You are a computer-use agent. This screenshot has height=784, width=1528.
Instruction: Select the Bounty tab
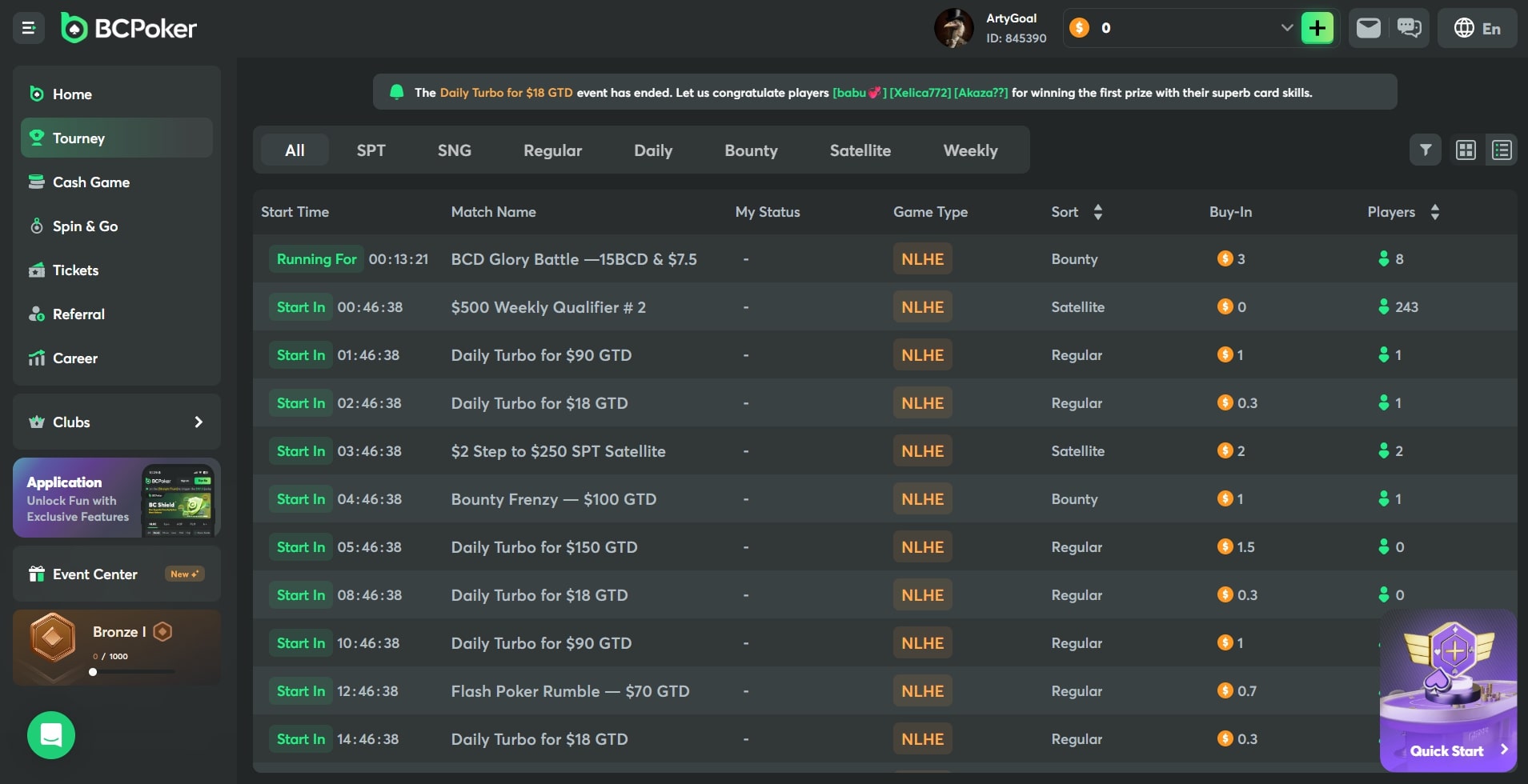(751, 150)
